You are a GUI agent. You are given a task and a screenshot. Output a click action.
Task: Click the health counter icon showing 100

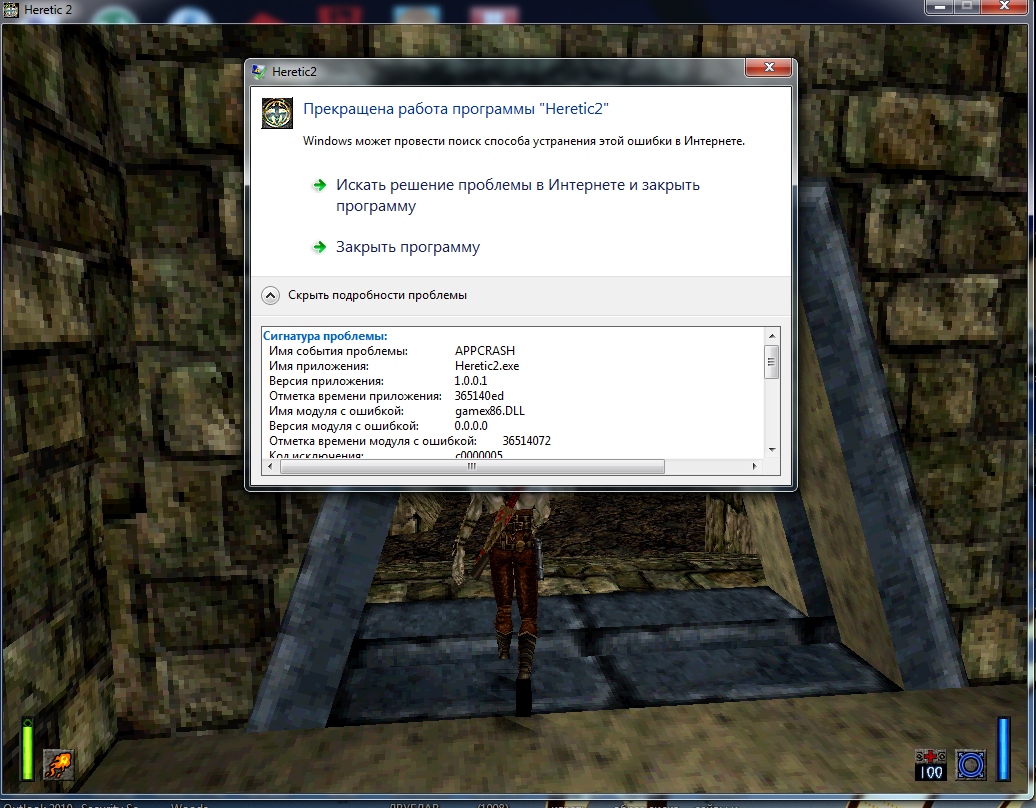(930, 765)
